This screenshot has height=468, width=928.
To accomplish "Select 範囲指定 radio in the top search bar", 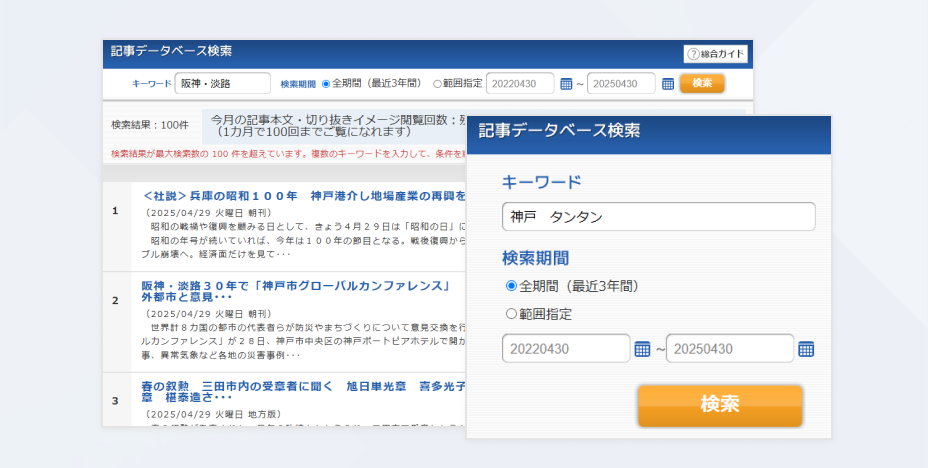I will click(x=438, y=84).
